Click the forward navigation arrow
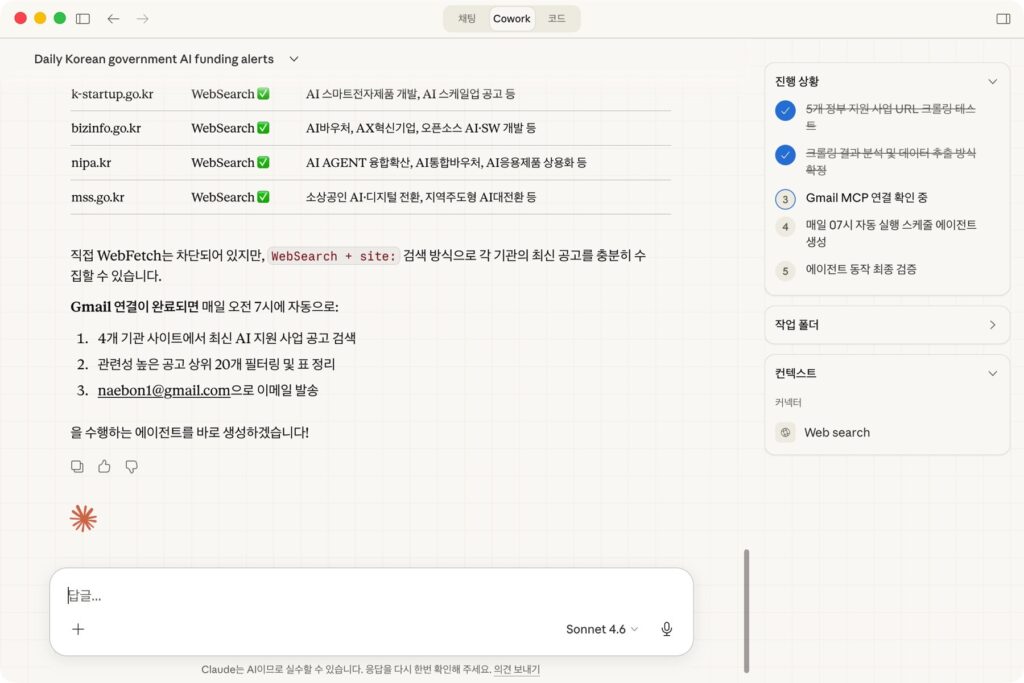The image size is (1024, 683). point(142,19)
